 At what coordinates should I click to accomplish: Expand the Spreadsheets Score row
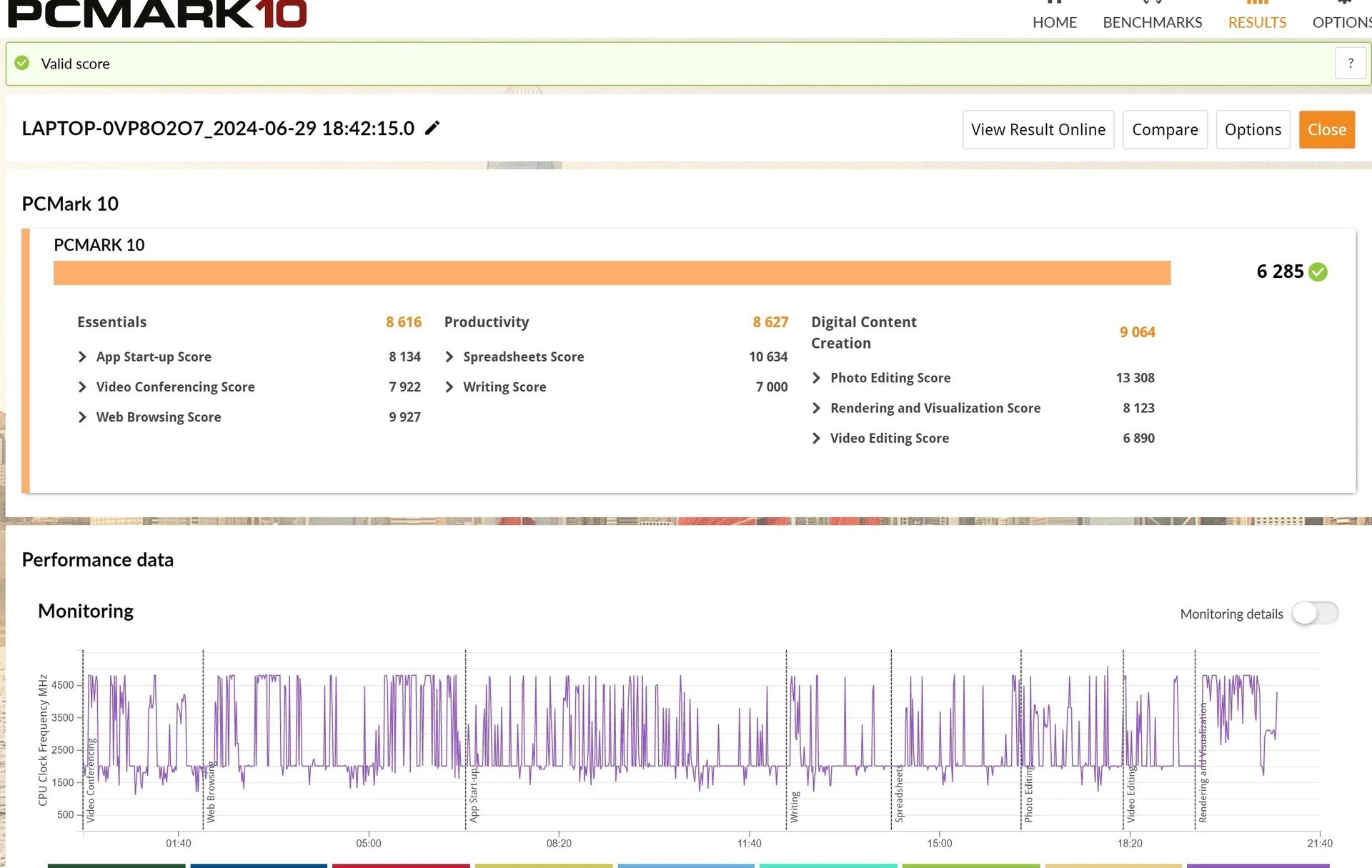[449, 356]
